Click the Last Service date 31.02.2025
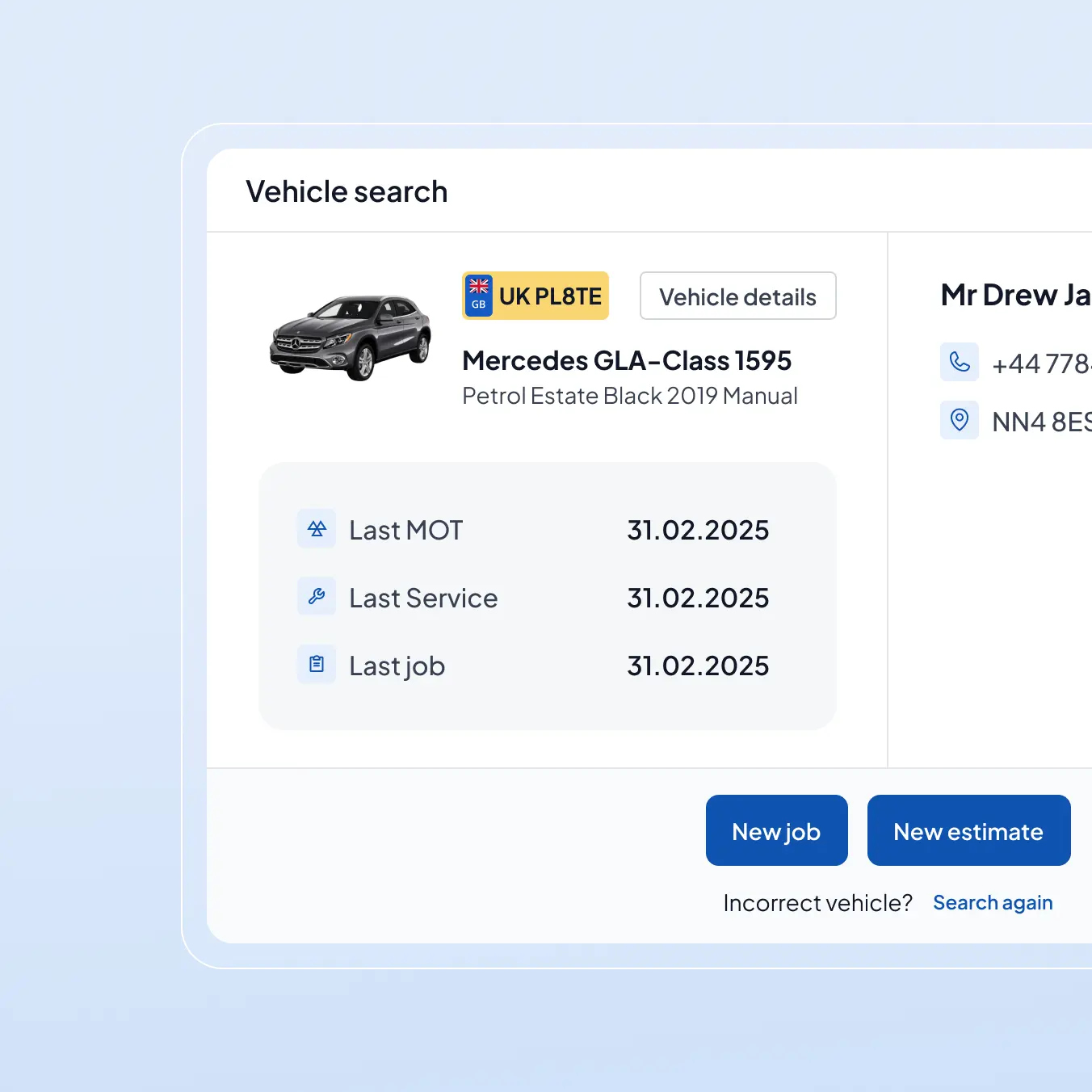The width and height of the screenshot is (1092, 1092). 698,598
